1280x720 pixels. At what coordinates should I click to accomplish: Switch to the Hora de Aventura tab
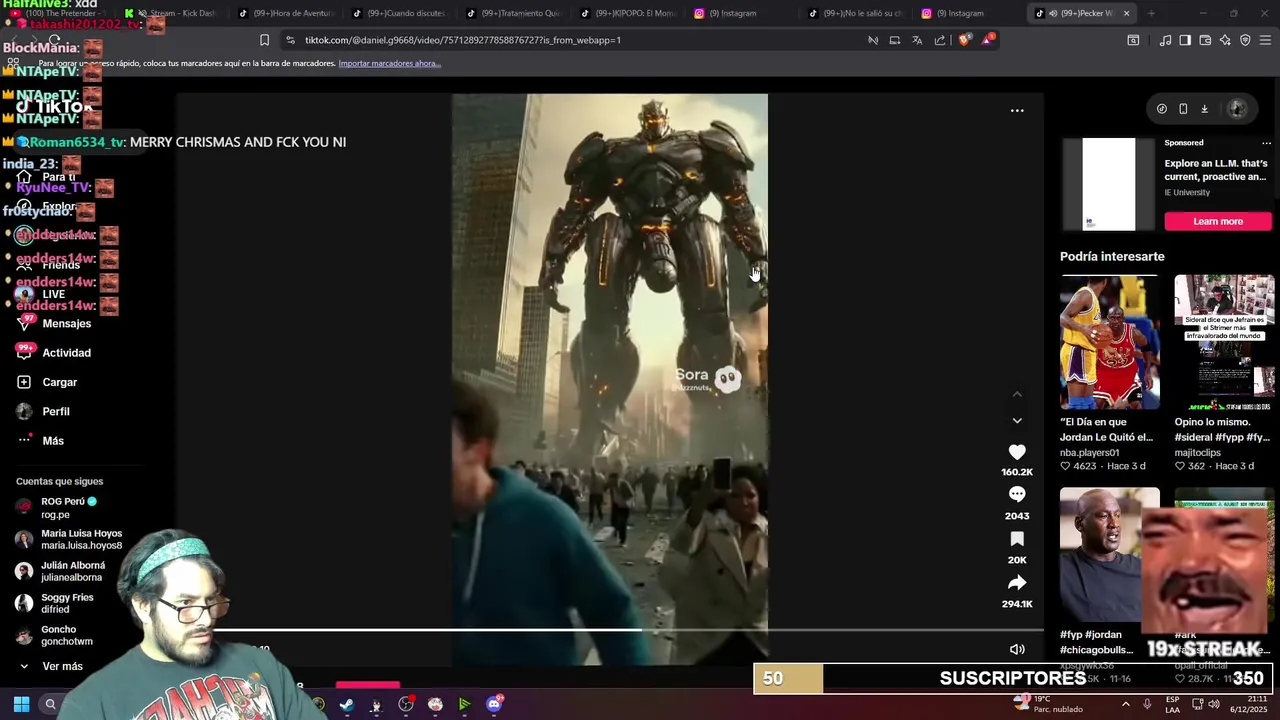[286, 13]
